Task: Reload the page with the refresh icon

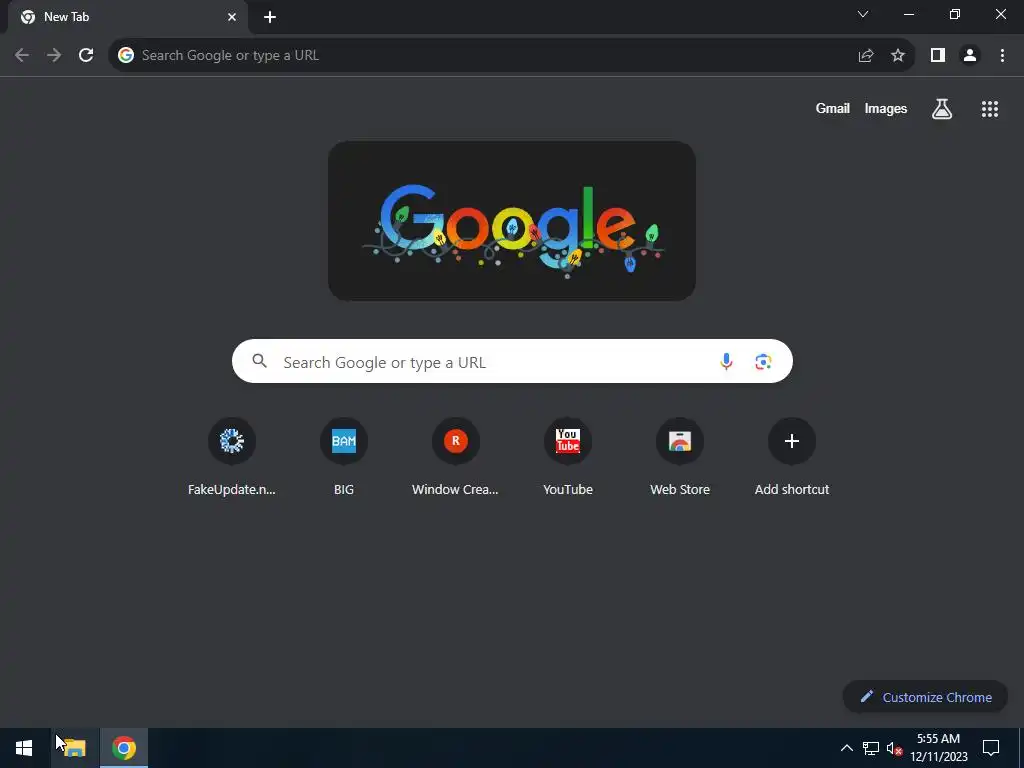Action: tap(86, 56)
